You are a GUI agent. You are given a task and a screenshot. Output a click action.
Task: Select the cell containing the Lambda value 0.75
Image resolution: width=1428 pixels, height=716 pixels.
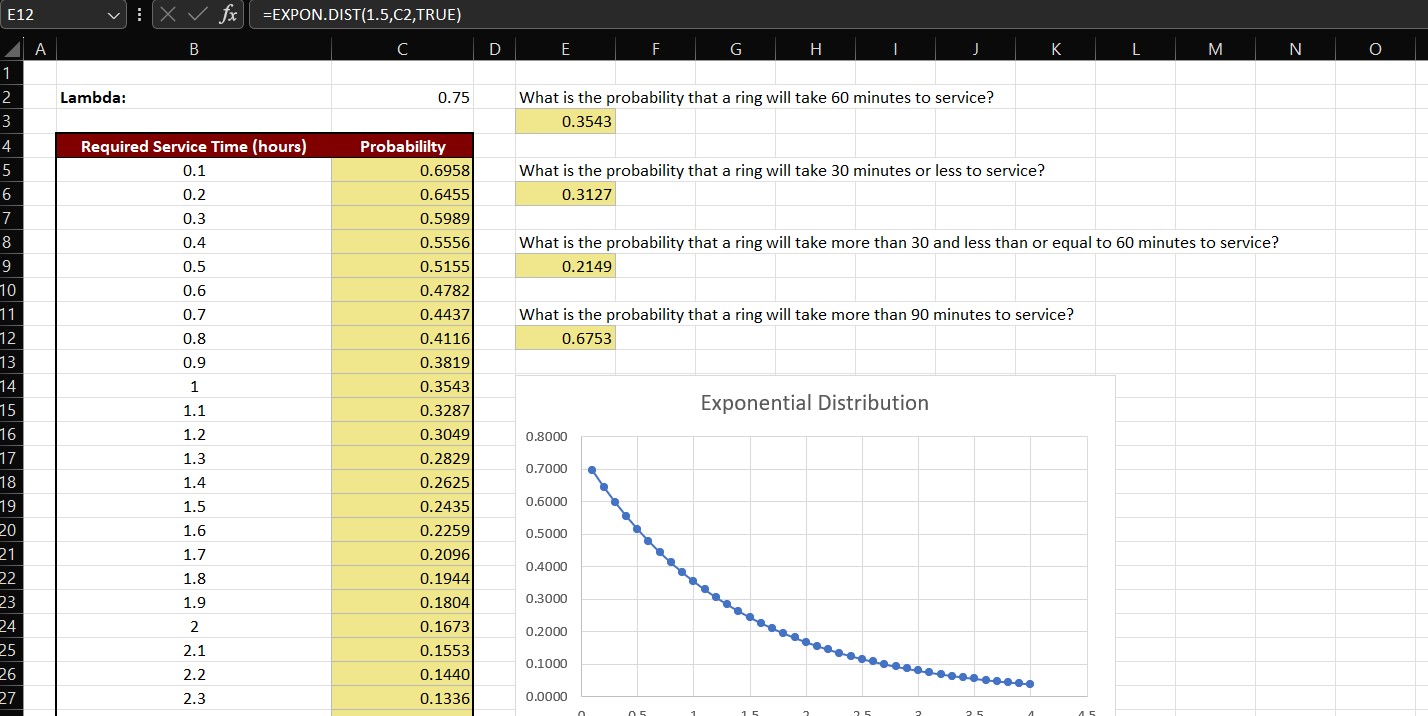[401, 97]
